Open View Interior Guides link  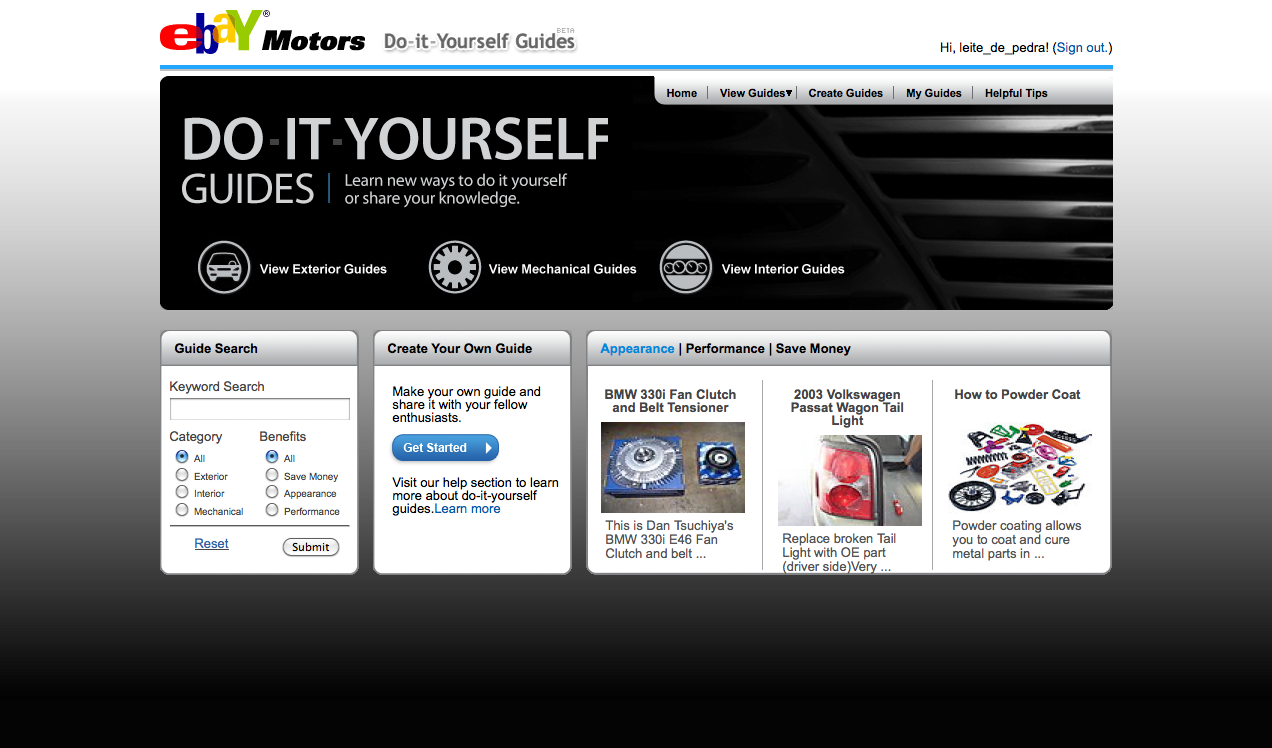tap(783, 269)
